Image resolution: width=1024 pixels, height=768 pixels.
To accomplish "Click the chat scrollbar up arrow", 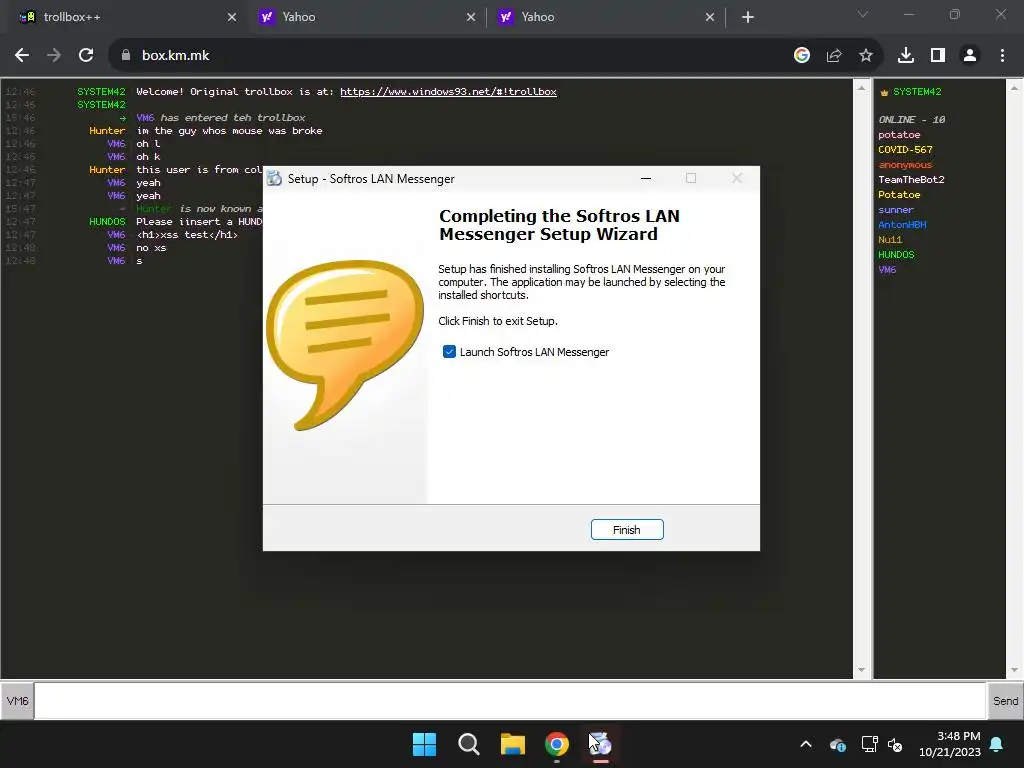I will (x=861, y=88).
